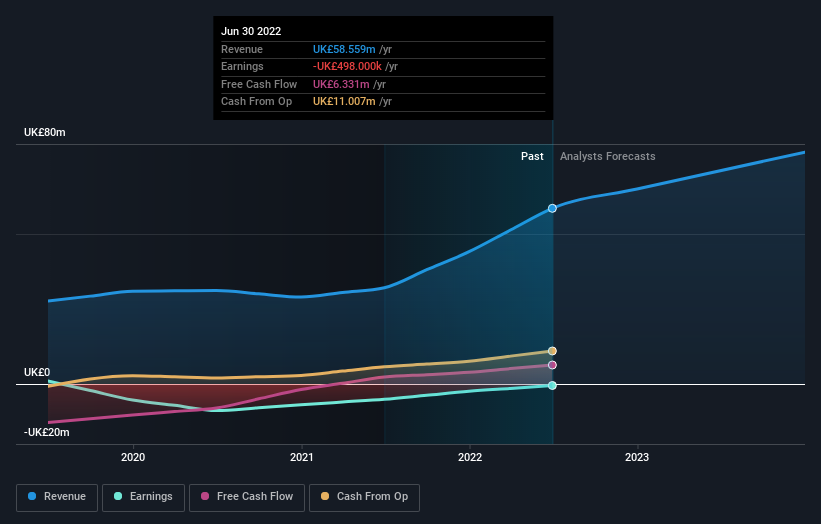Viewport: 821px width, 524px height.
Task: Click the -UK£20m y-axis label
Action: pyautogui.click(x=46, y=432)
